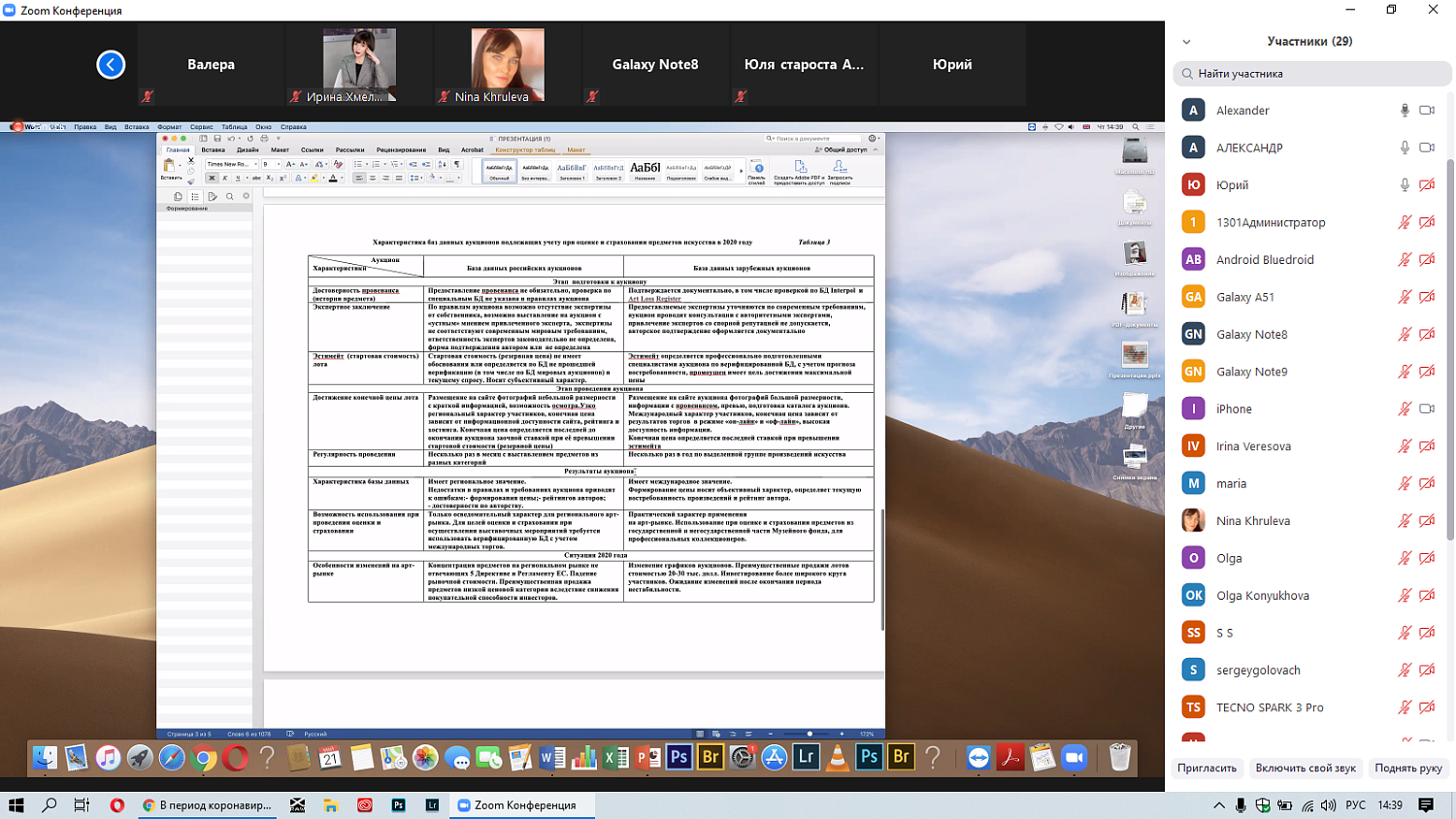Select the Nina Khruleva video thumbnail
This screenshot has width=1456, height=819.
(x=508, y=65)
